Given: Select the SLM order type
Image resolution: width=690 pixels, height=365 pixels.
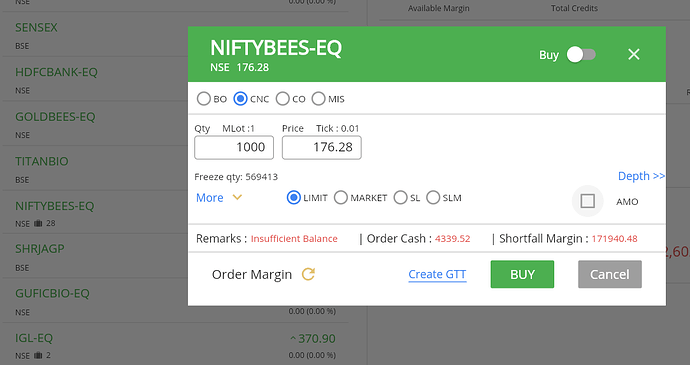Looking at the screenshot, I should click(433, 198).
